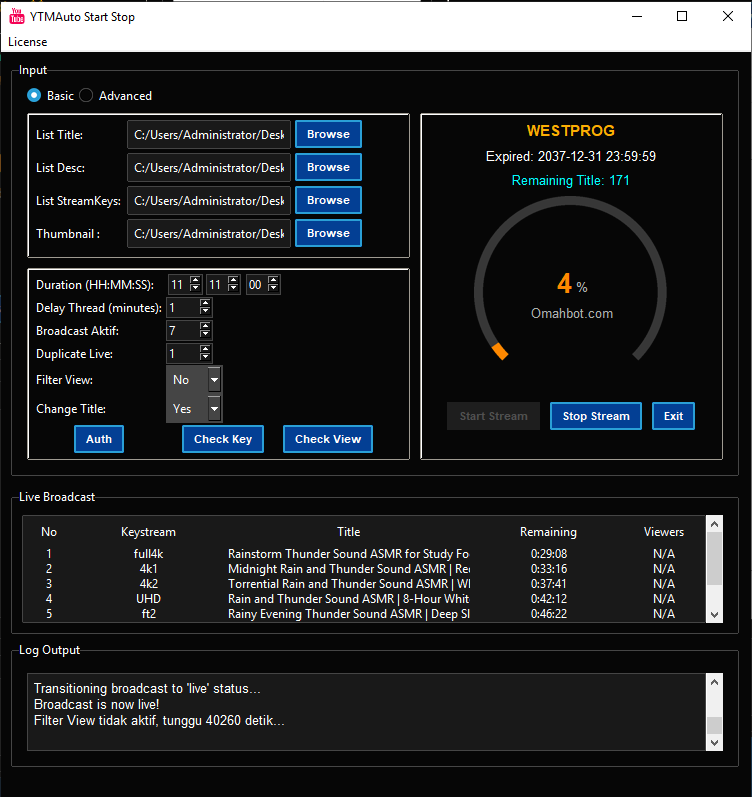Select the ft2 keystream row
The height and width of the screenshot is (797, 752).
pos(364,614)
